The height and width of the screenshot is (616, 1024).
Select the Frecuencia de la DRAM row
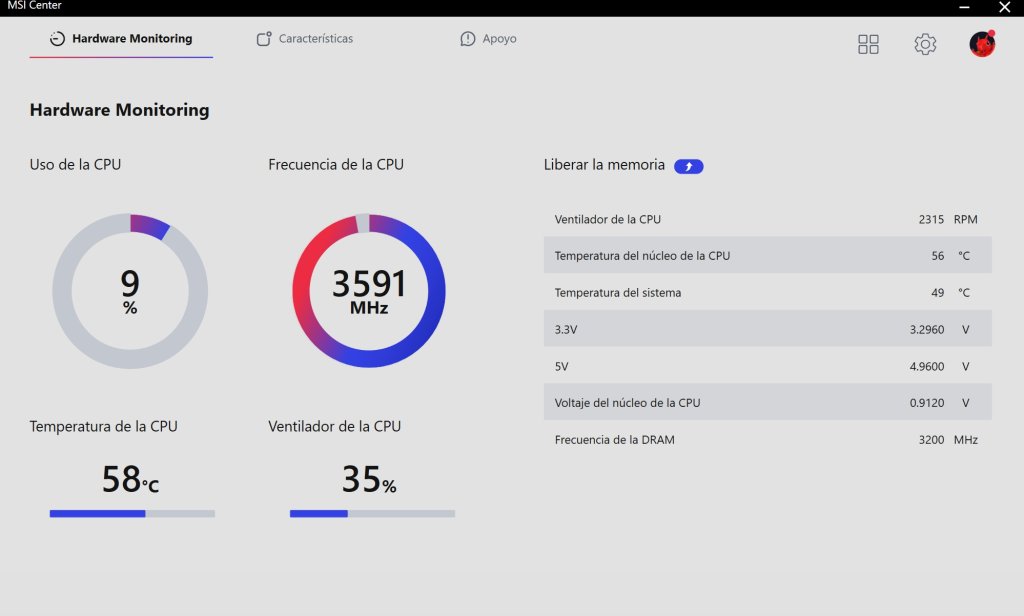[767, 440]
